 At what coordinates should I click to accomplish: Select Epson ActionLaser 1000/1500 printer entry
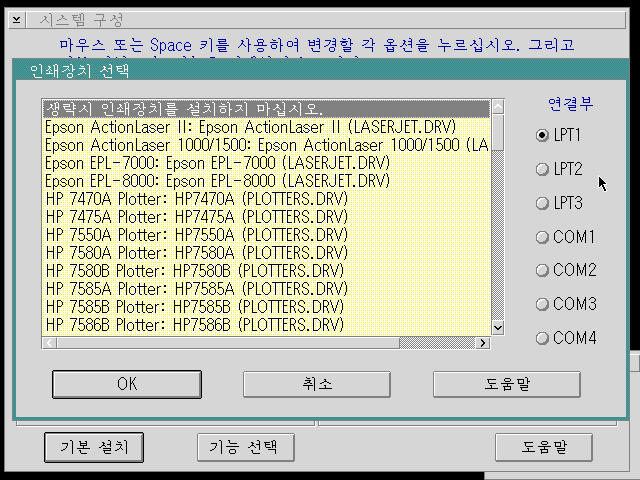[x=267, y=145]
